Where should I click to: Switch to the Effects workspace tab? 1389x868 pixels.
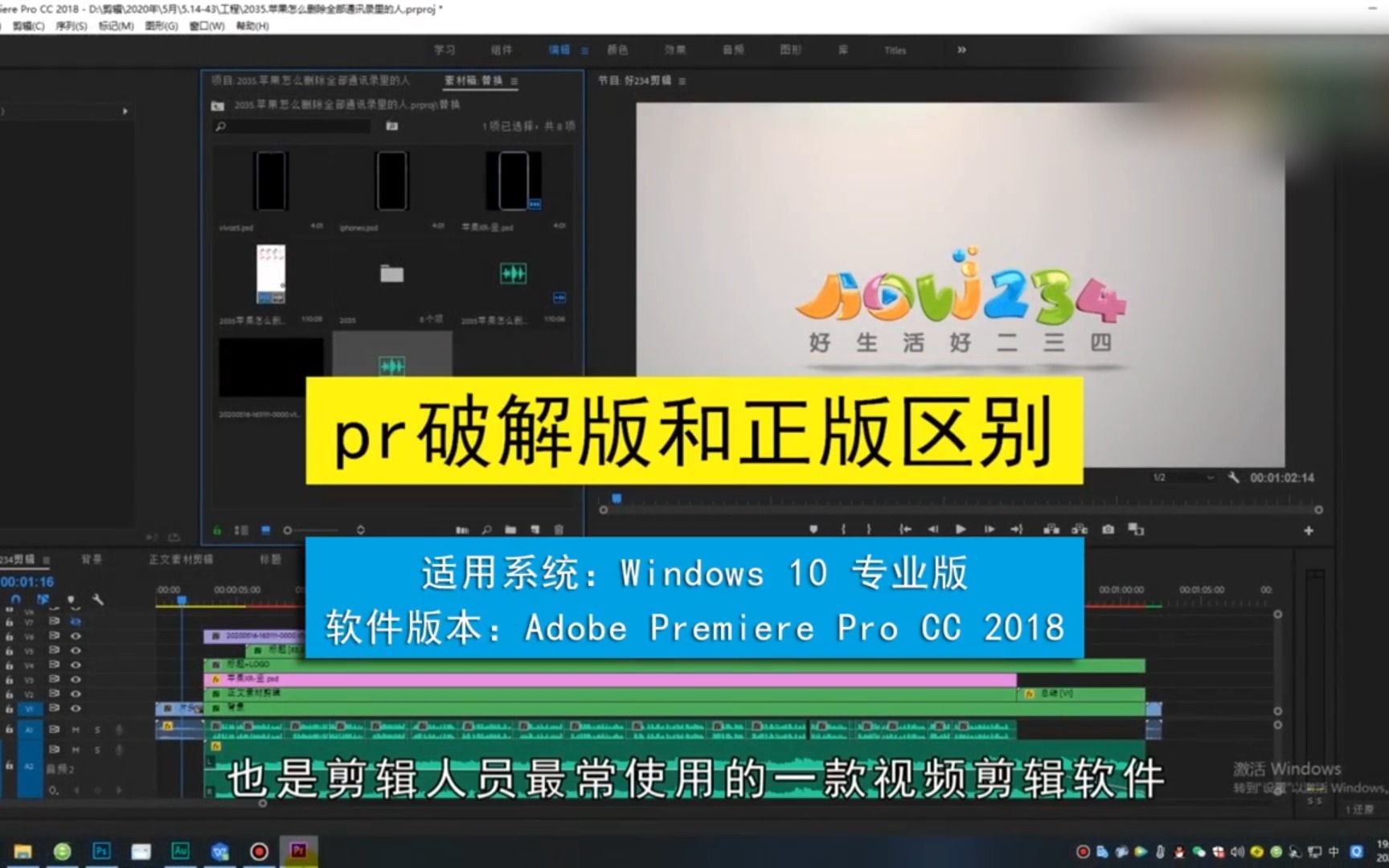pyautogui.click(x=675, y=50)
